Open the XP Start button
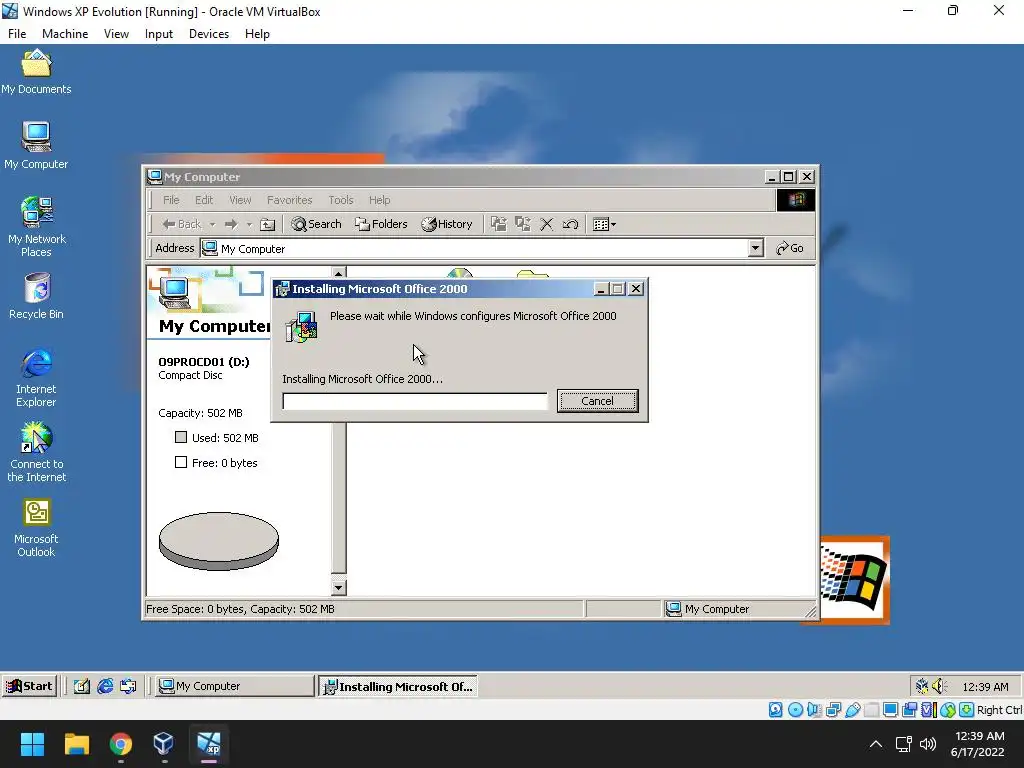1024x768 pixels. [x=29, y=686]
